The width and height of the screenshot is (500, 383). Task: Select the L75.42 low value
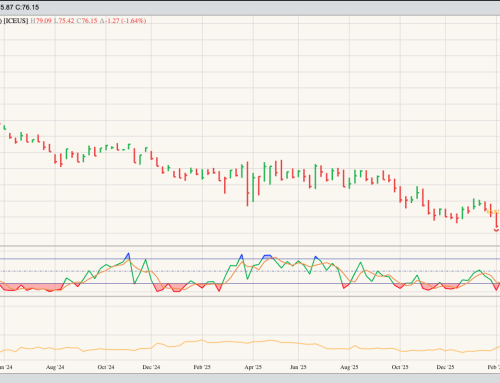coord(64,21)
